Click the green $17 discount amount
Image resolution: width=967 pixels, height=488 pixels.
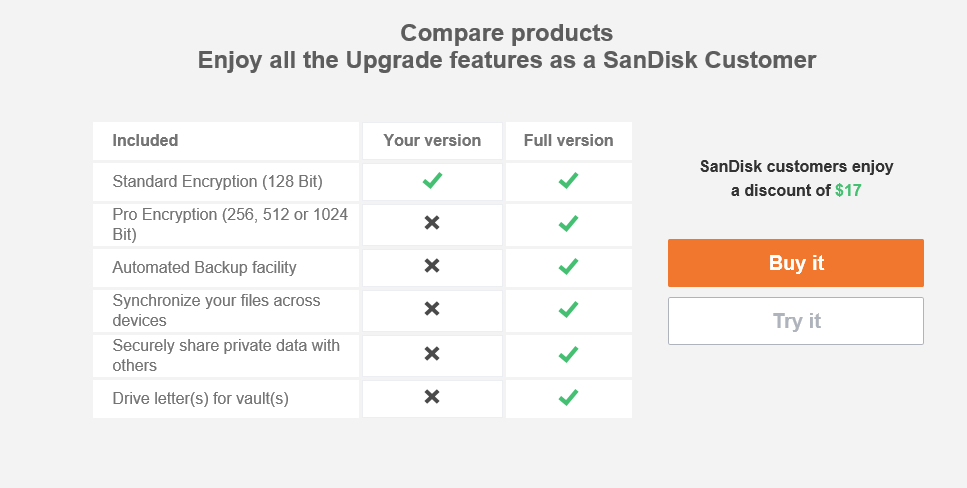(848, 191)
